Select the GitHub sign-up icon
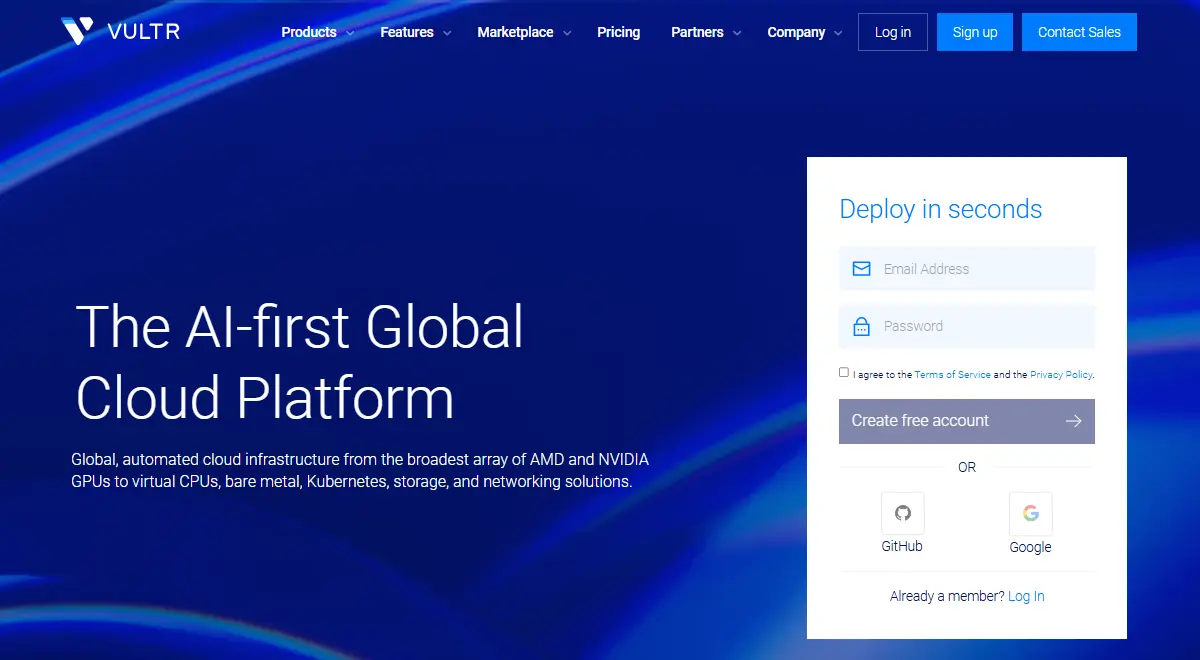This screenshot has width=1200, height=660. 902,511
